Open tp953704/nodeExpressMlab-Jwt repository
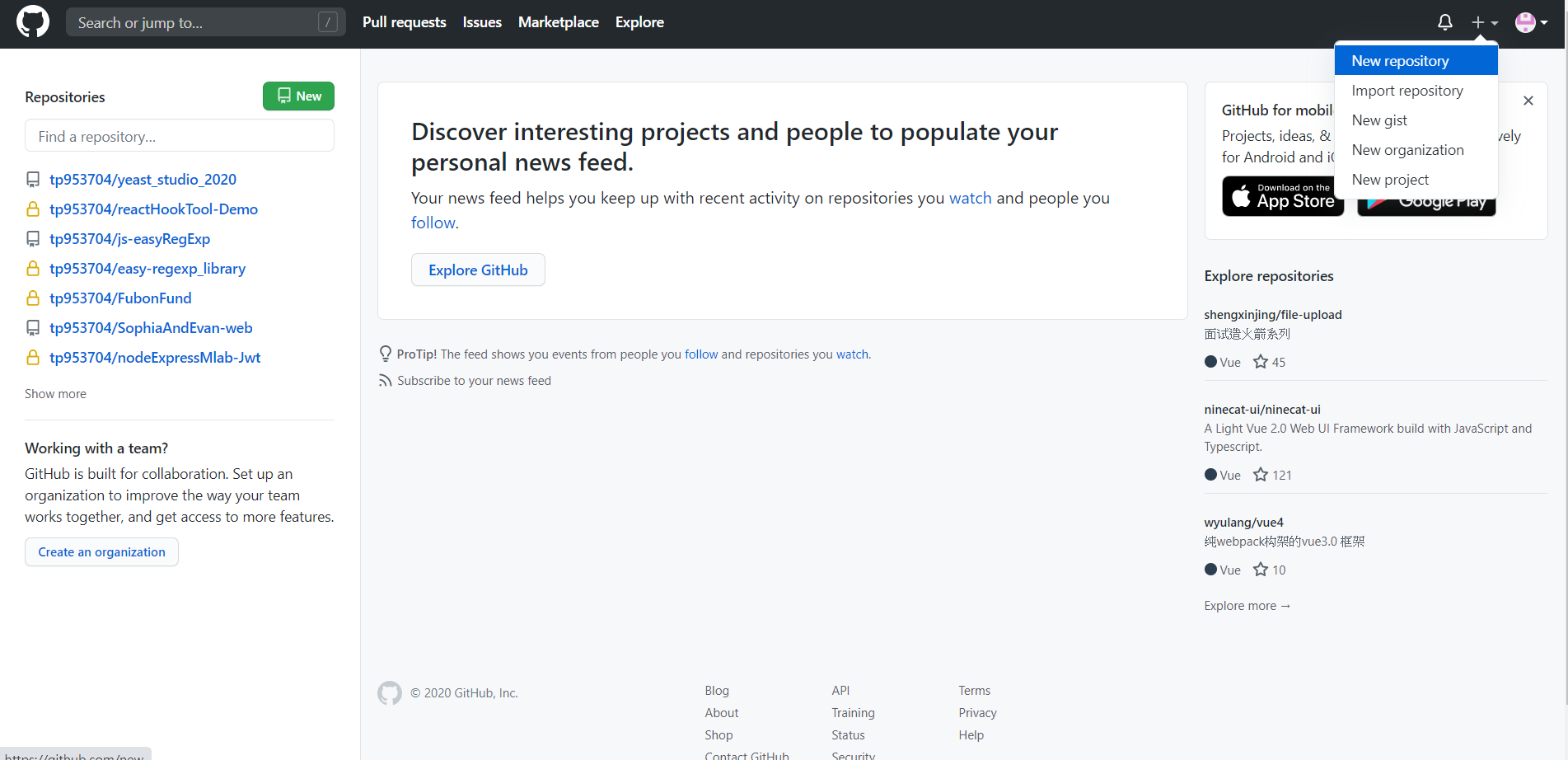 pos(155,358)
